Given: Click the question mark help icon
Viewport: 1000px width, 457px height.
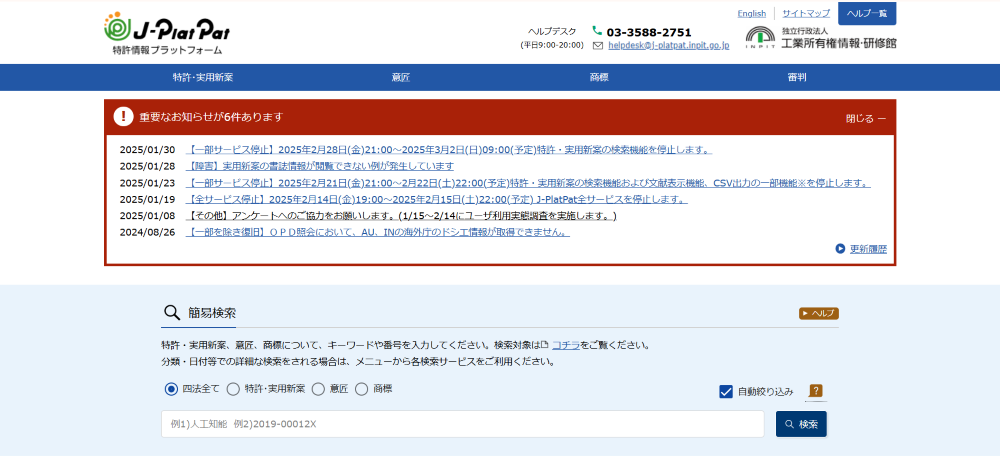Looking at the screenshot, I should pos(816,391).
